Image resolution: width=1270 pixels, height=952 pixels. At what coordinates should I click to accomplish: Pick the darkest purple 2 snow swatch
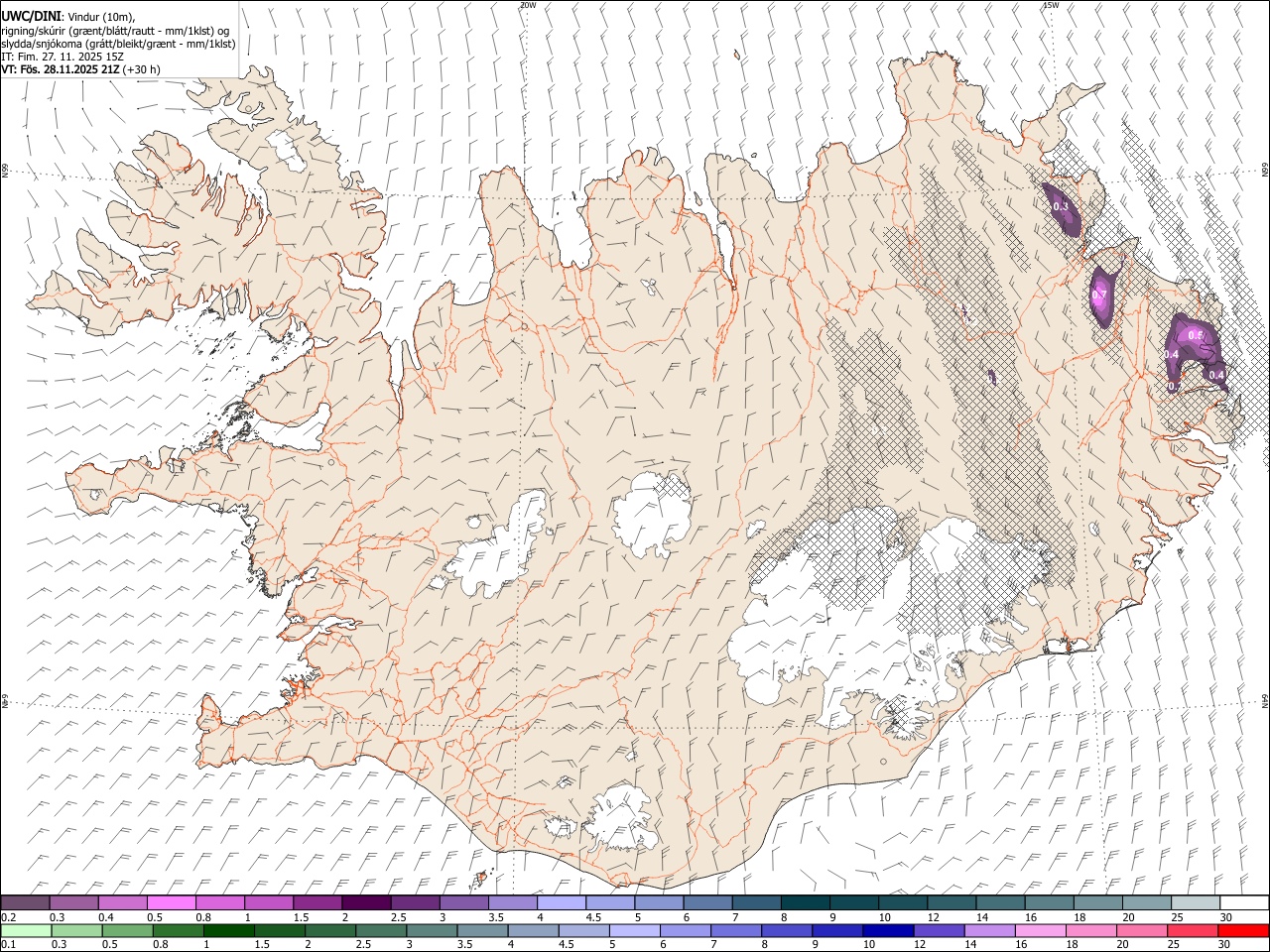[365, 902]
